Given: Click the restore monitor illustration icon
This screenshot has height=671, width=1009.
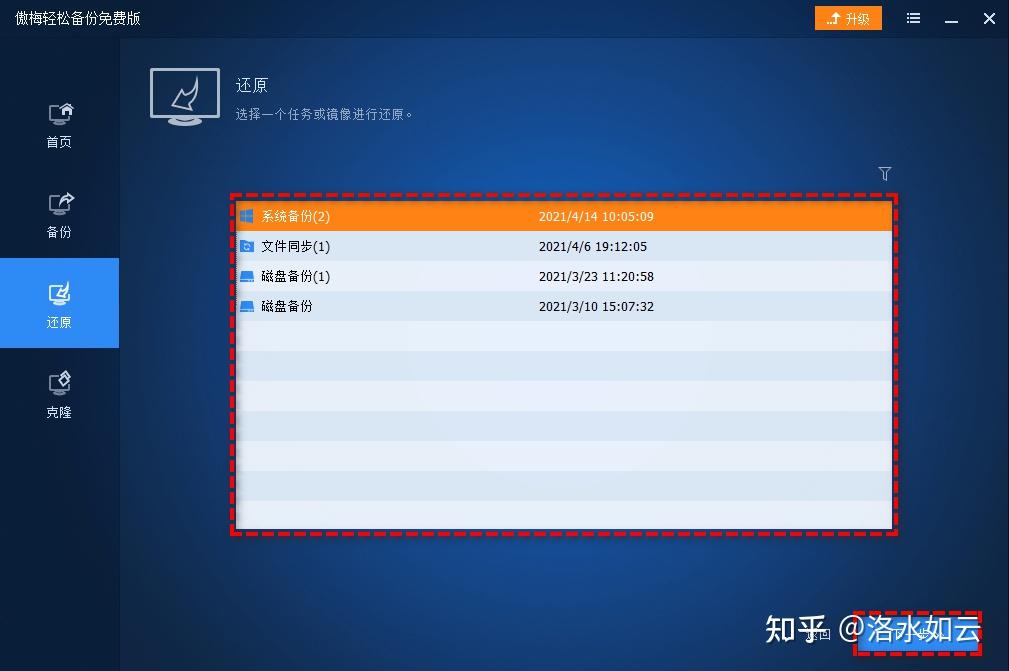Looking at the screenshot, I should (x=184, y=95).
